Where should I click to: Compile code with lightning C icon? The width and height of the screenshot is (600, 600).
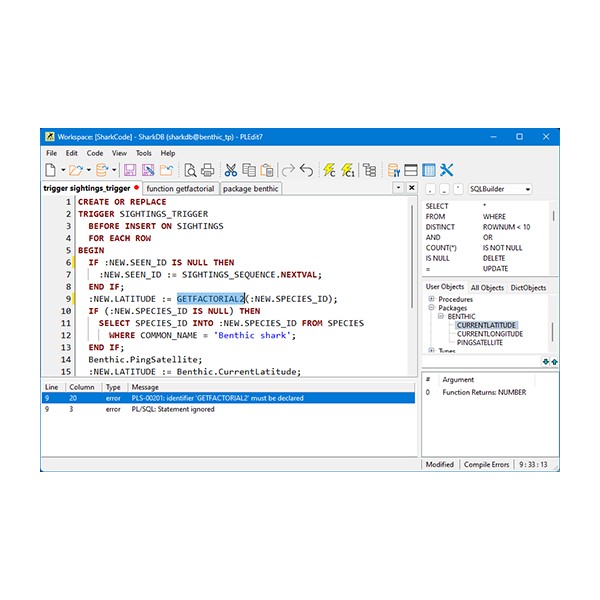pyautogui.click(x=329, y=170)
